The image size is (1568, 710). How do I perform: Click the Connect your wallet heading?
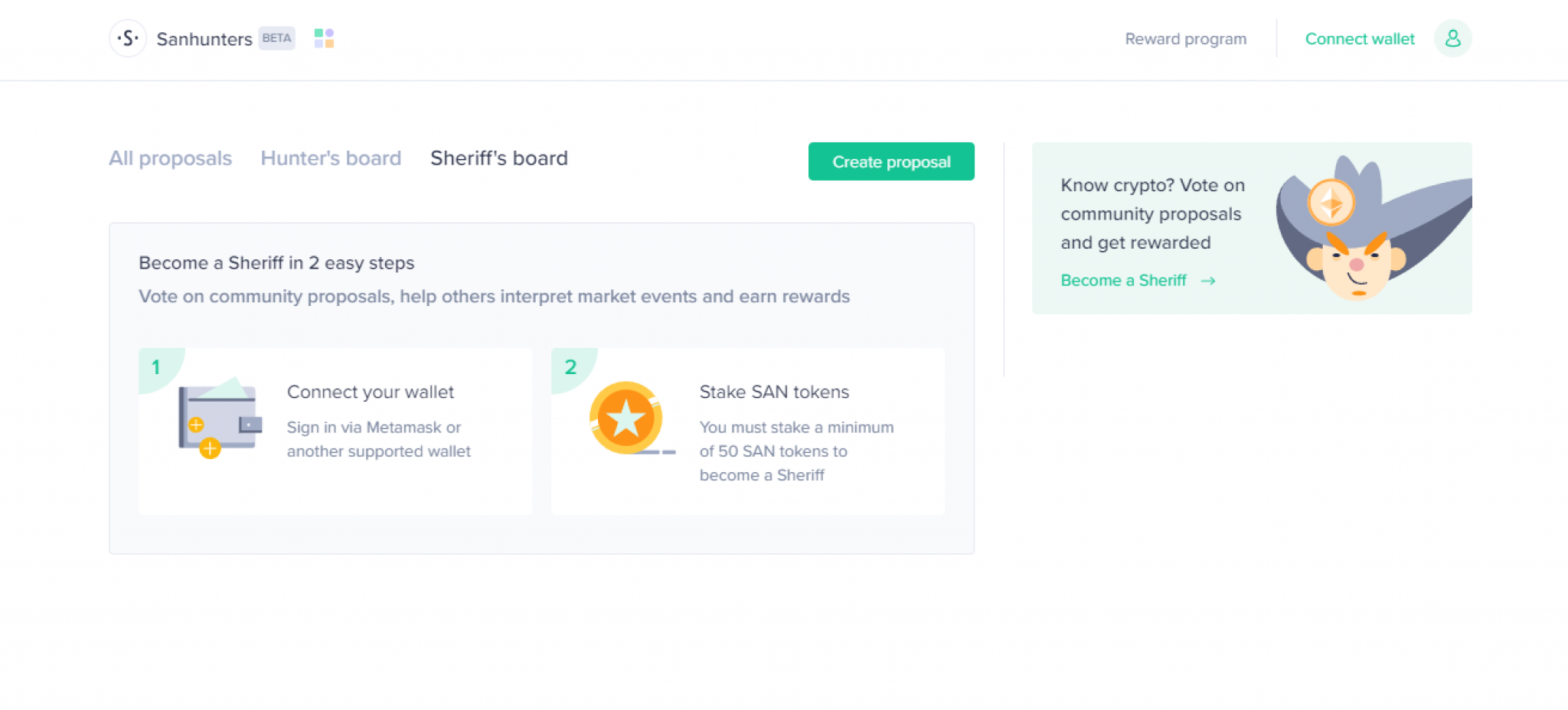(371, 392)
